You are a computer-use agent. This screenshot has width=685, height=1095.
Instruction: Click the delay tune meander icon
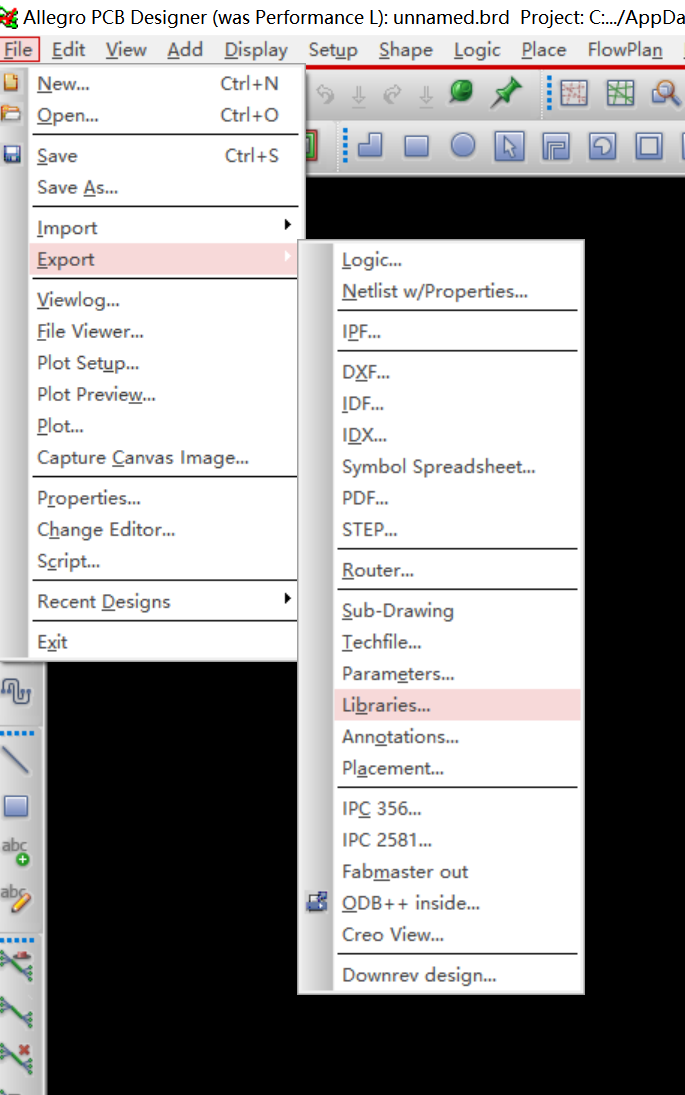16,691
